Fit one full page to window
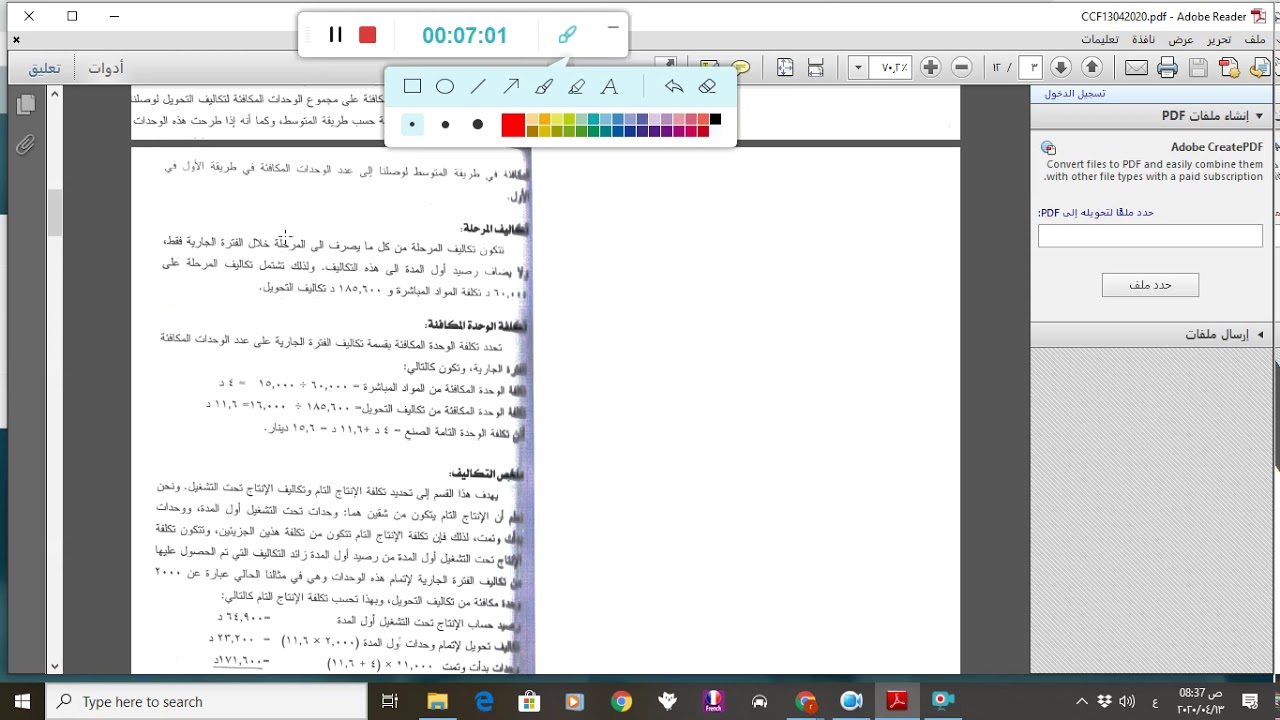 pos(785,67)
